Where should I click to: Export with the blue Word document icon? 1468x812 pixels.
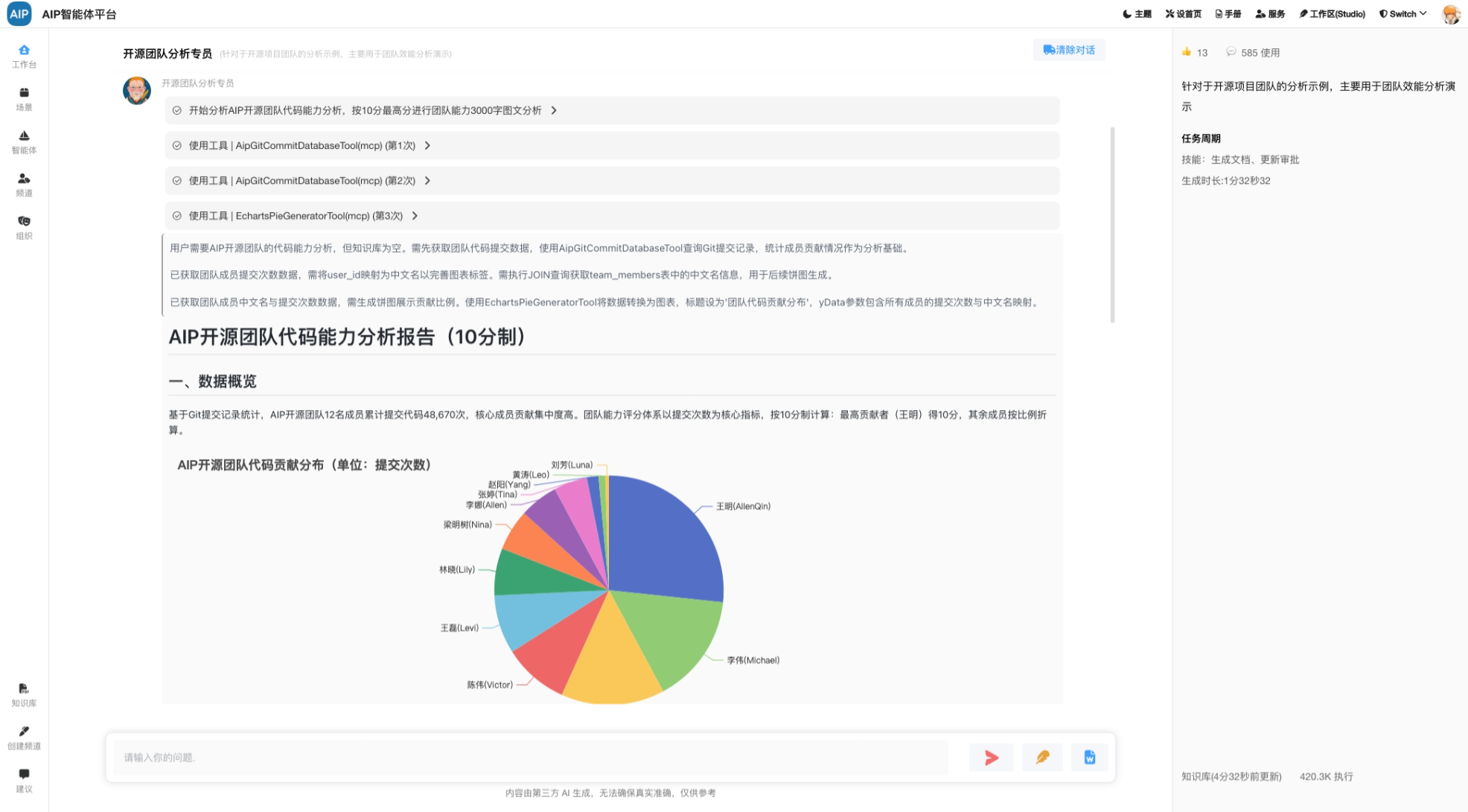pyautogui.click(x=1089, y=758)
